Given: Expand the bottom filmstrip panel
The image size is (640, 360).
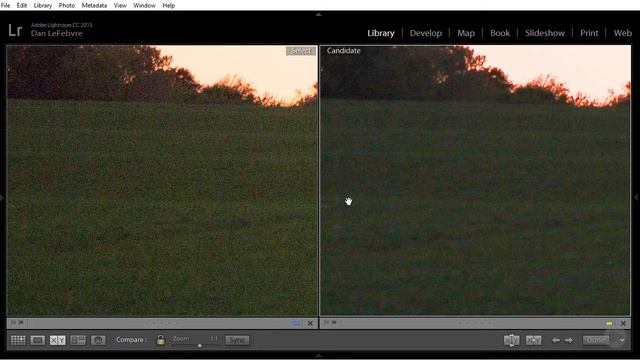Looking at the screenshot, I should coord(319,356).
